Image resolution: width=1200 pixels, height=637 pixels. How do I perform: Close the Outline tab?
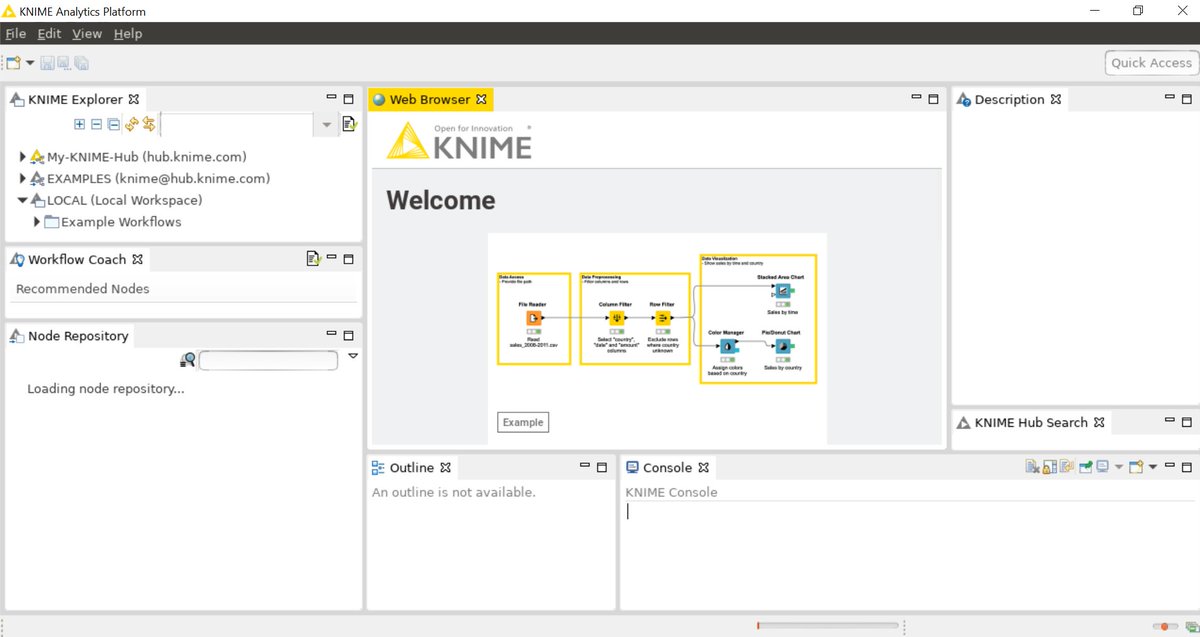(x=446, y=467)
